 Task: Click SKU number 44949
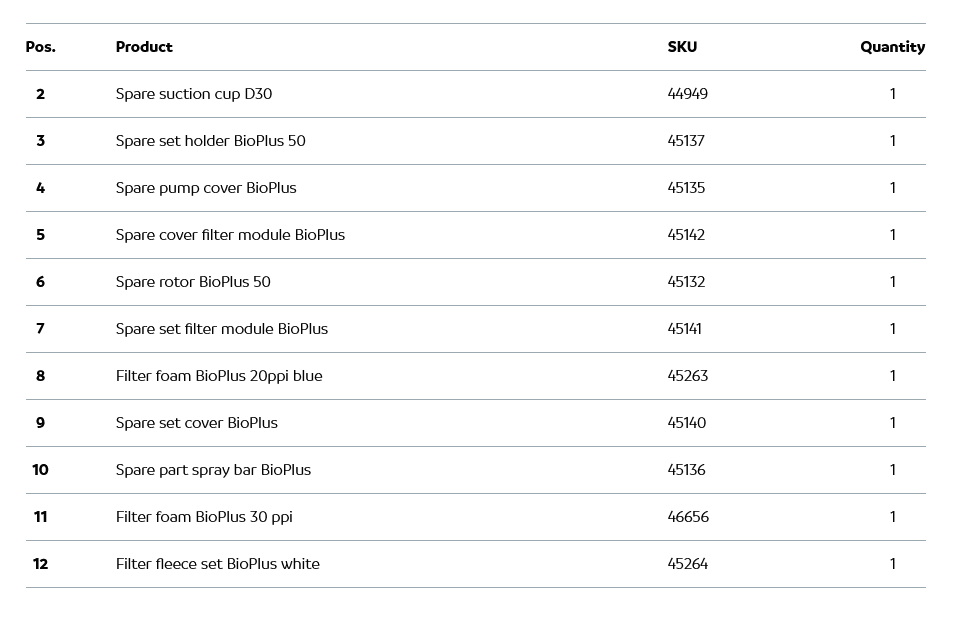point(687,94)
